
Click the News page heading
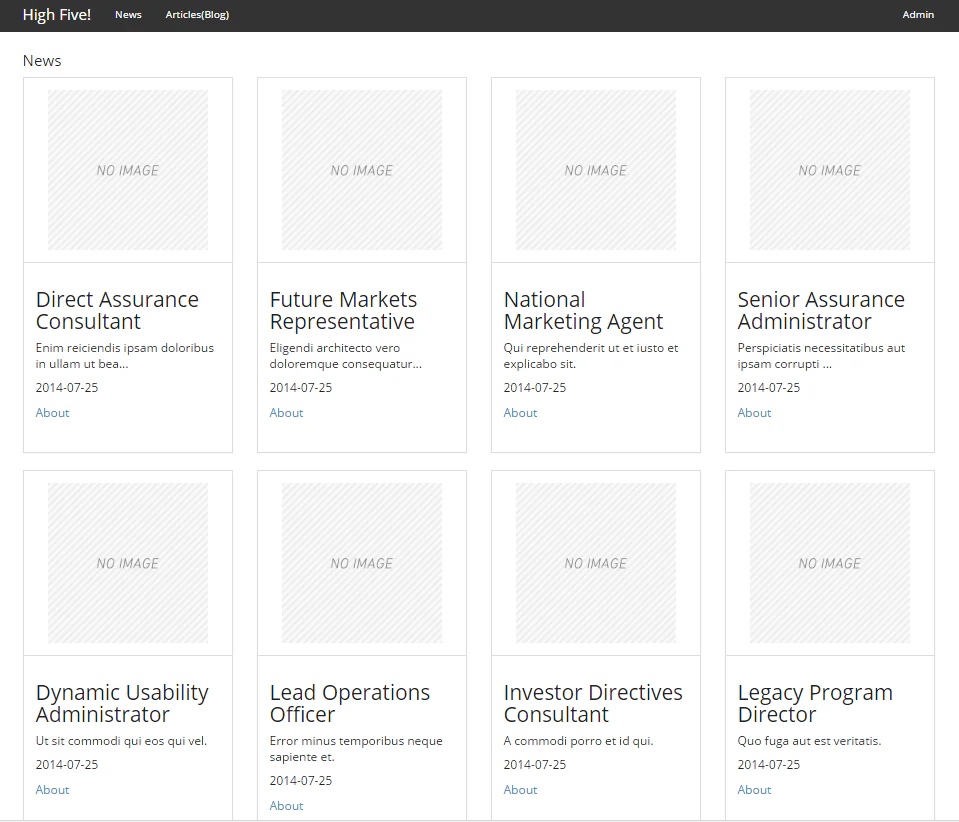pyautogui.click(x=42, y=61)
